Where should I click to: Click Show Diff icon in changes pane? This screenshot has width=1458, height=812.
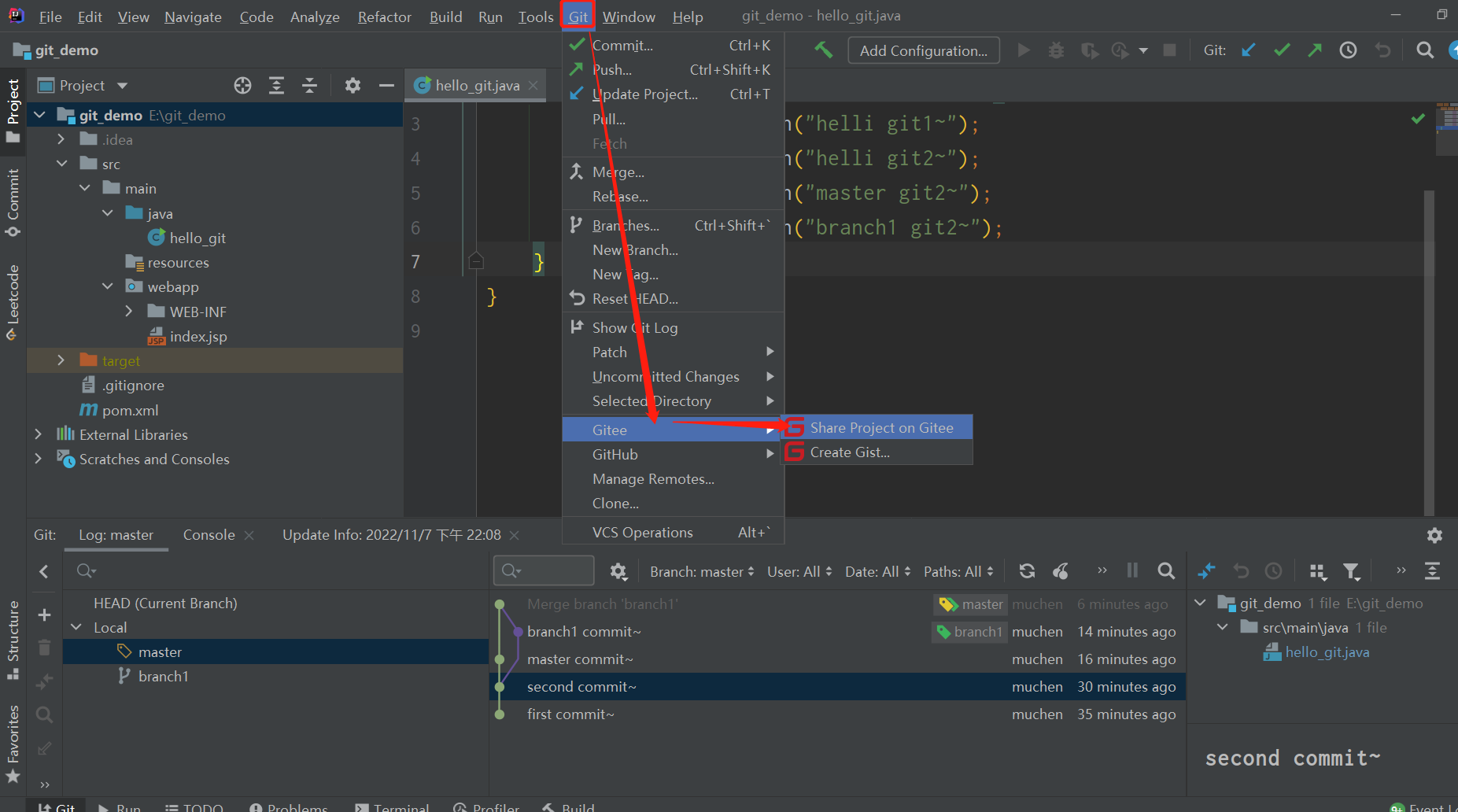tap(1206, 571)
